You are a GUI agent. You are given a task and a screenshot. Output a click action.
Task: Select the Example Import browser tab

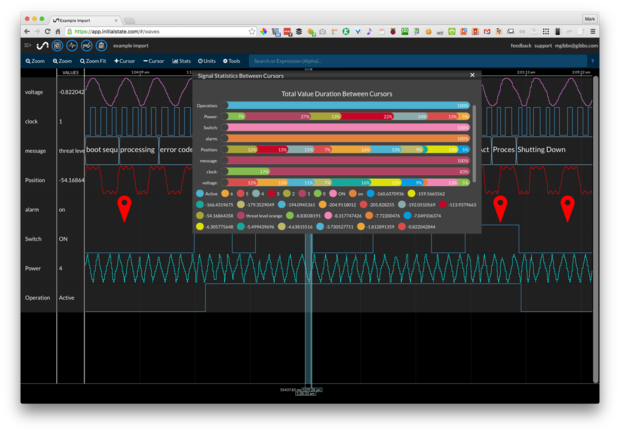tap(85, 20)
